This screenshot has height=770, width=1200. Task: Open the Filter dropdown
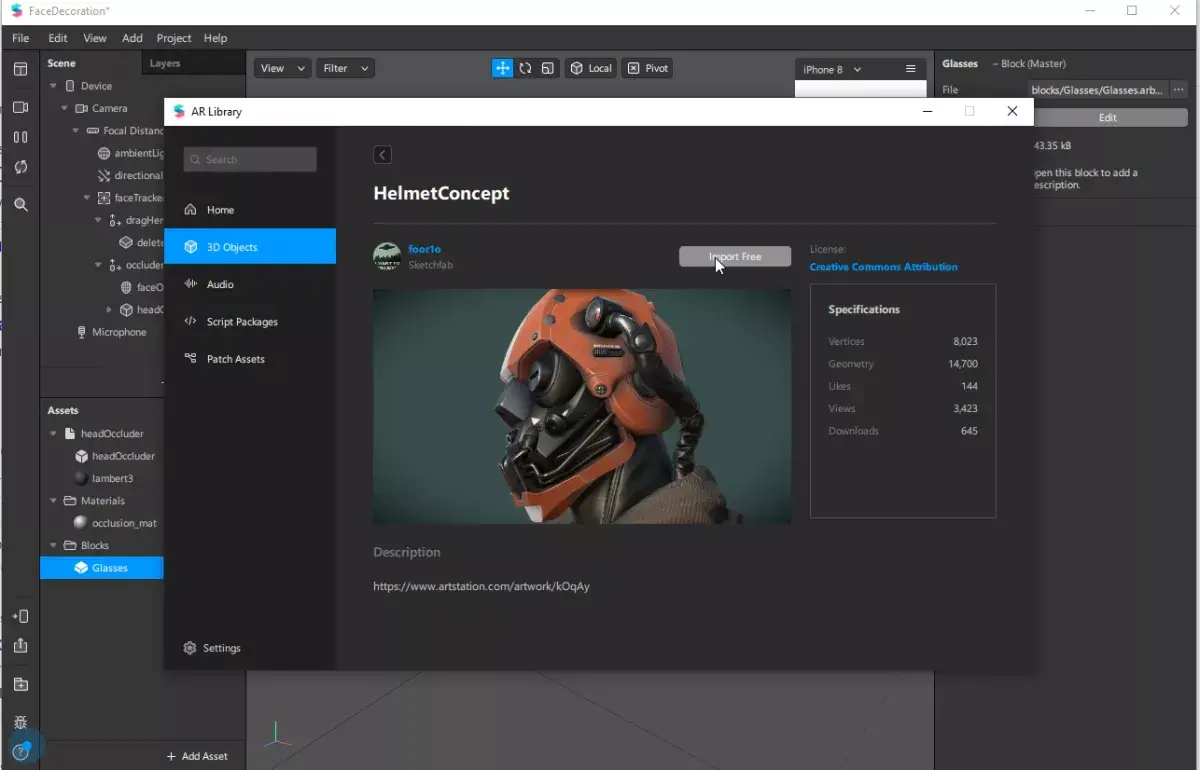pyautogui.click(x=345, y=68)
